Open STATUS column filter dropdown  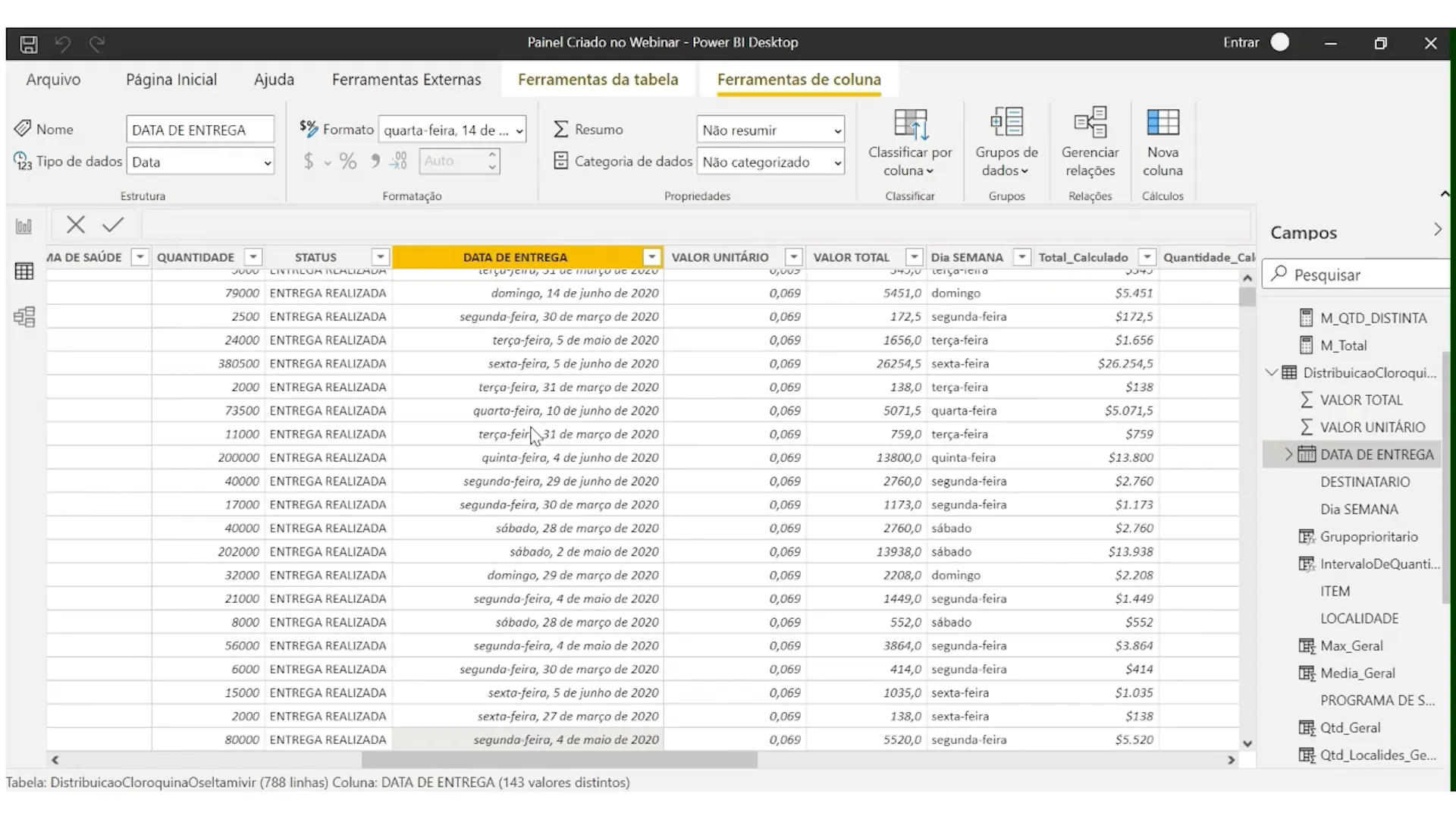(381, 257)
